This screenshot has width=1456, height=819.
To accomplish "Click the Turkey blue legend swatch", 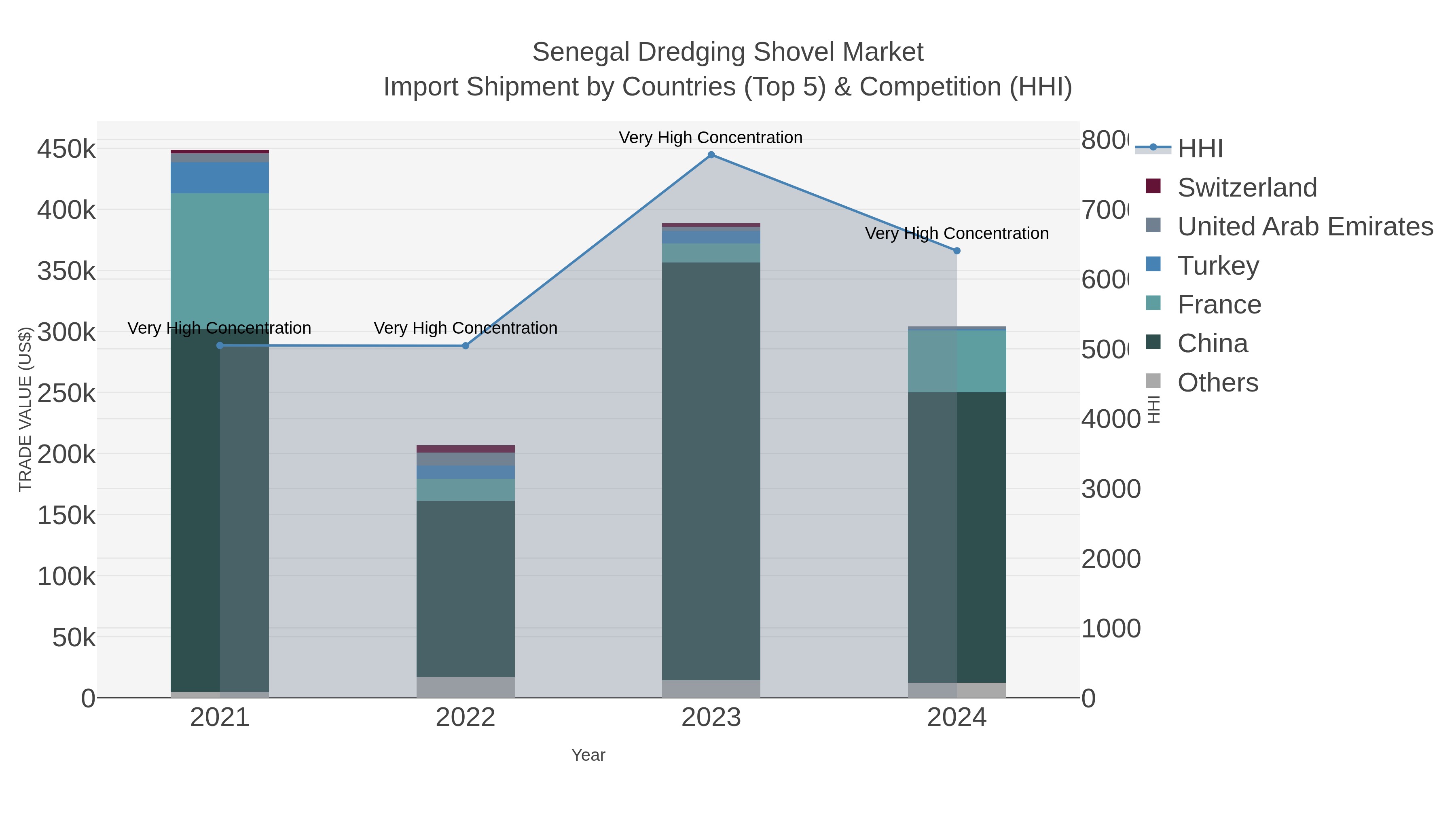I will click(1153, 264).
